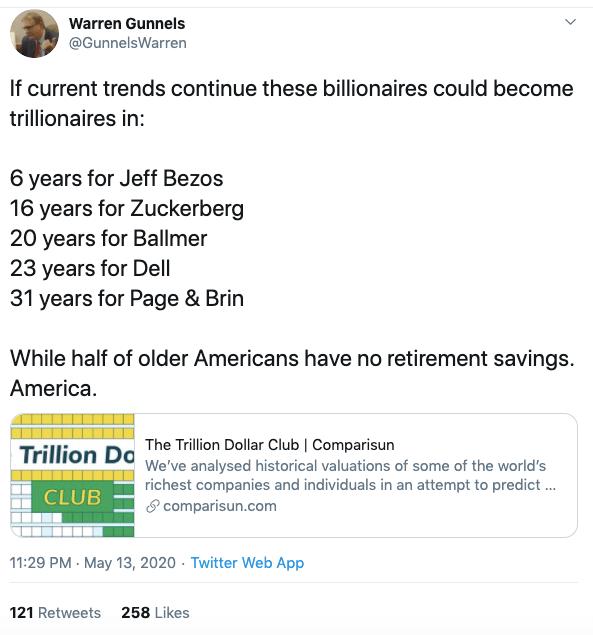Click the Warren Gunnels display name
593x635 pixels.
tap(127, 23)
